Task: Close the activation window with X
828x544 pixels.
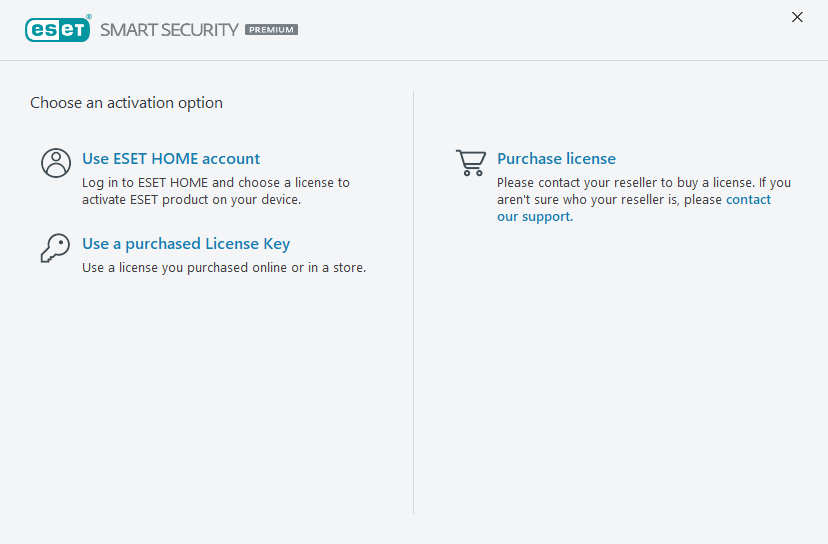Action: tap(797, 17)
